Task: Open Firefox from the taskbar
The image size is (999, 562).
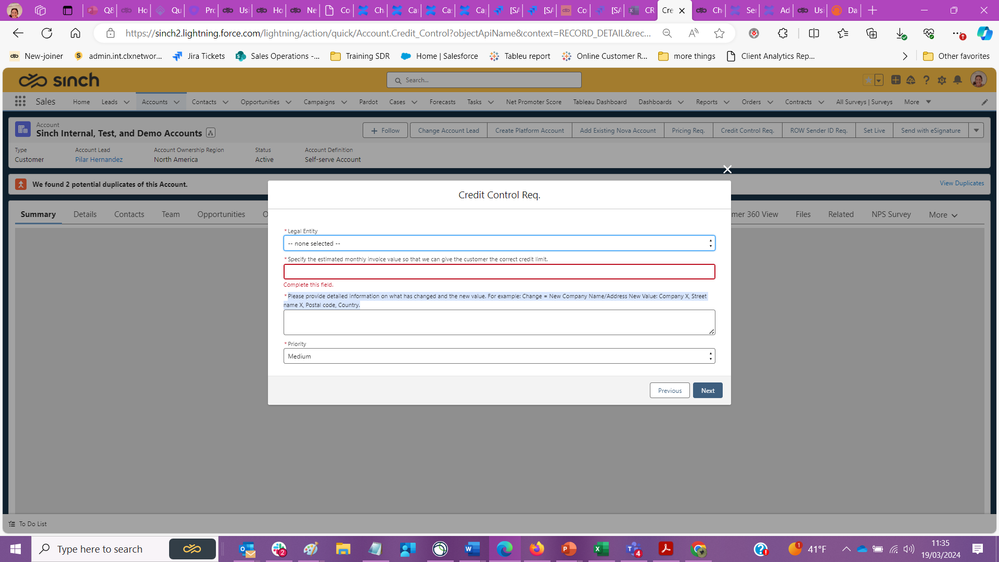Action: (x=536, y=549)
